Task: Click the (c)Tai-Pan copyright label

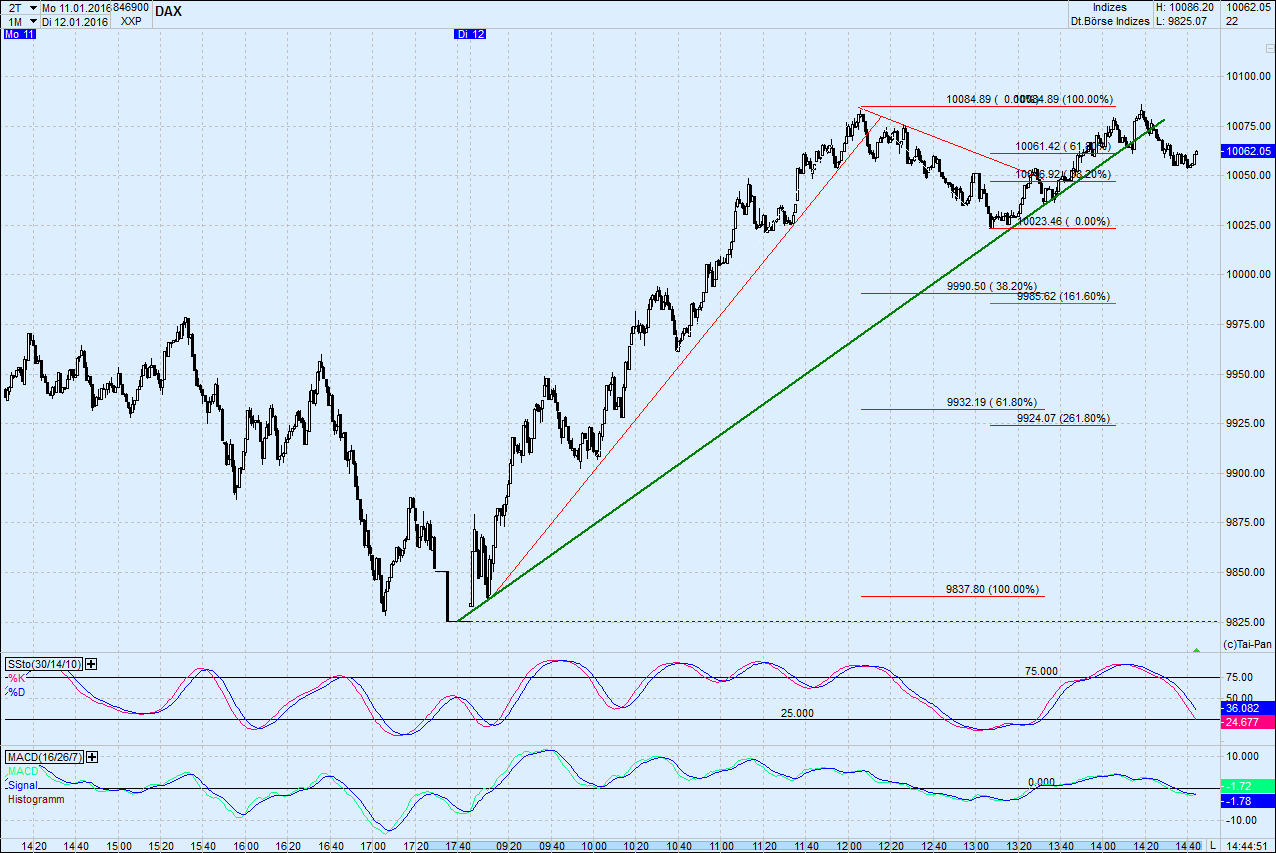Action: click(1247, 641)
